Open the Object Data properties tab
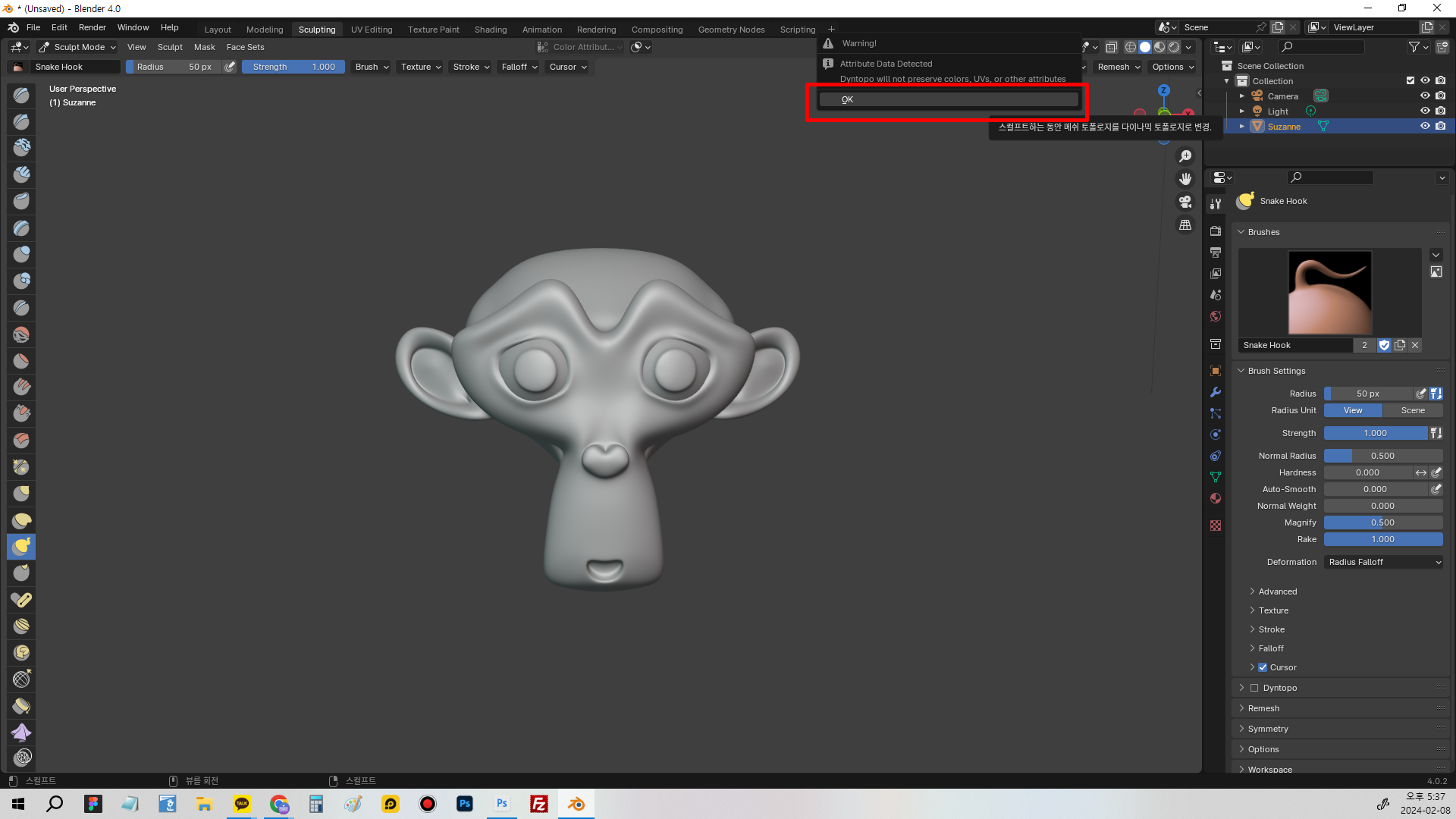Viewport: 1456px width, 819px height. click(1216, 477)
